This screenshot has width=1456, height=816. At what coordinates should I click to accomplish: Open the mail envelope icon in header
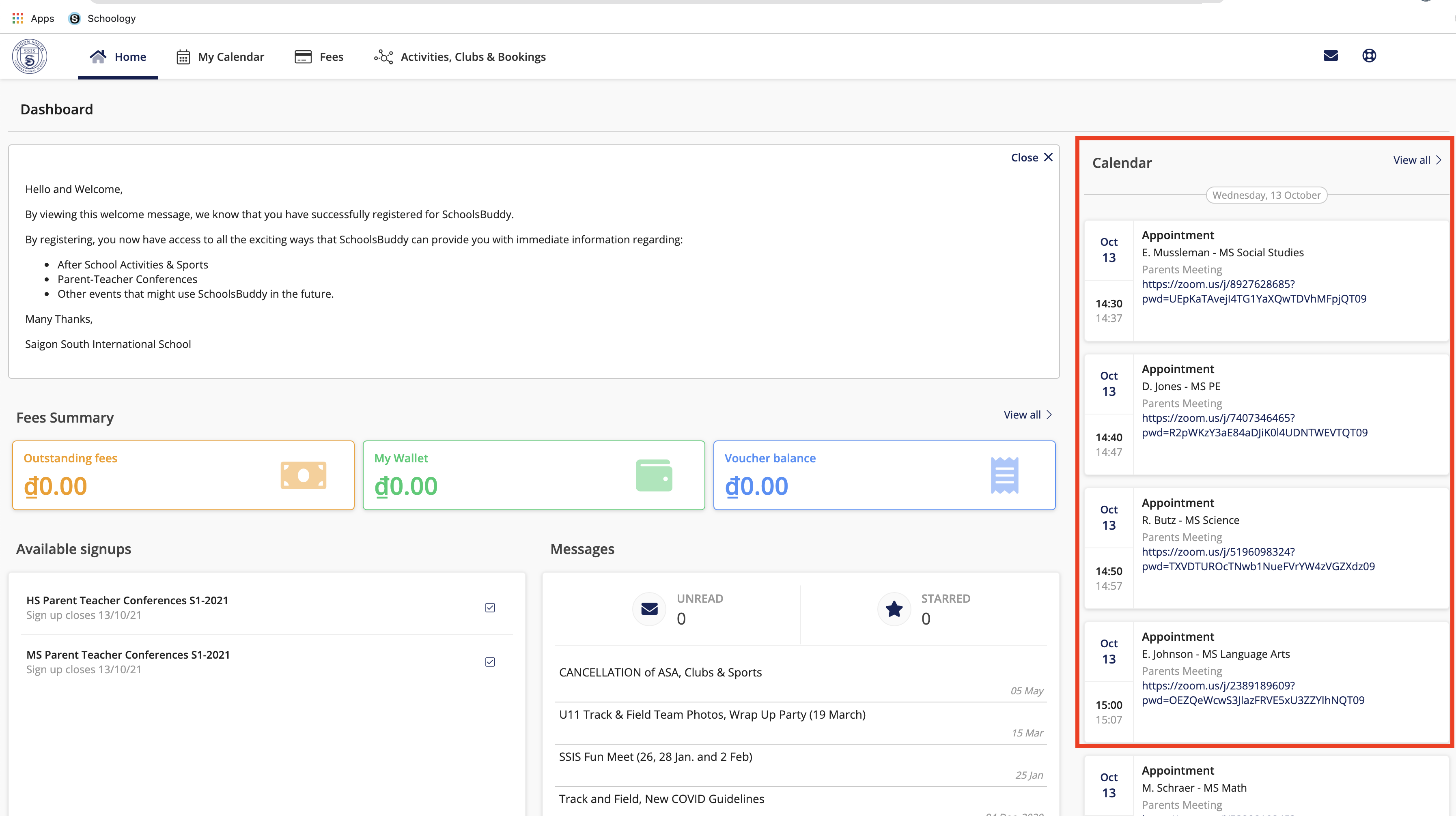pos(1331,56)
